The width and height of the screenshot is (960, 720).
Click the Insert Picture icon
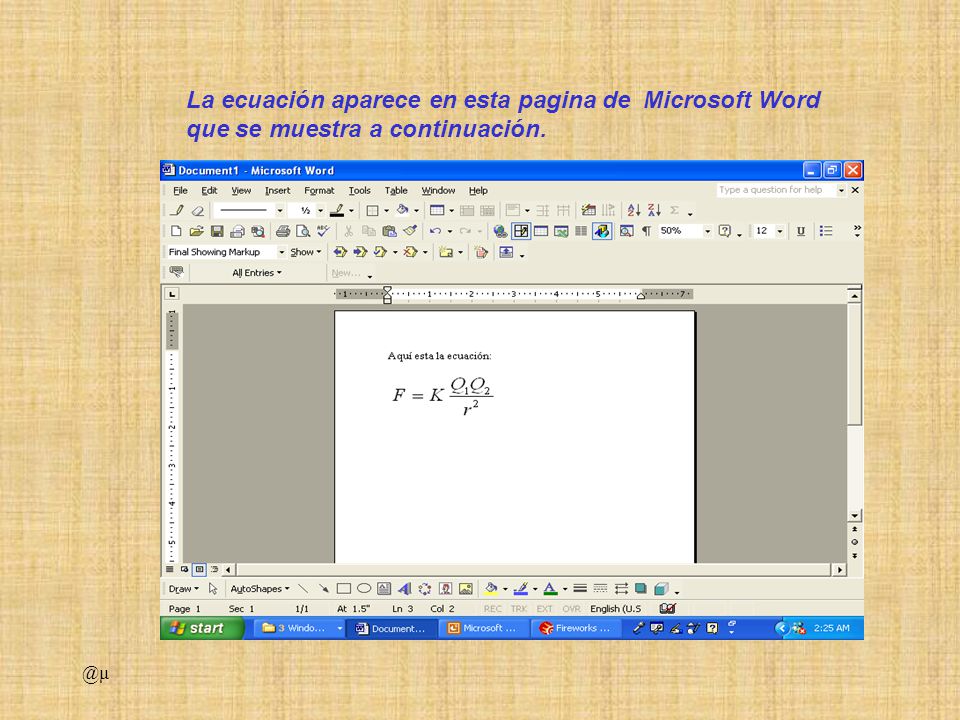(x=466, y=588)
